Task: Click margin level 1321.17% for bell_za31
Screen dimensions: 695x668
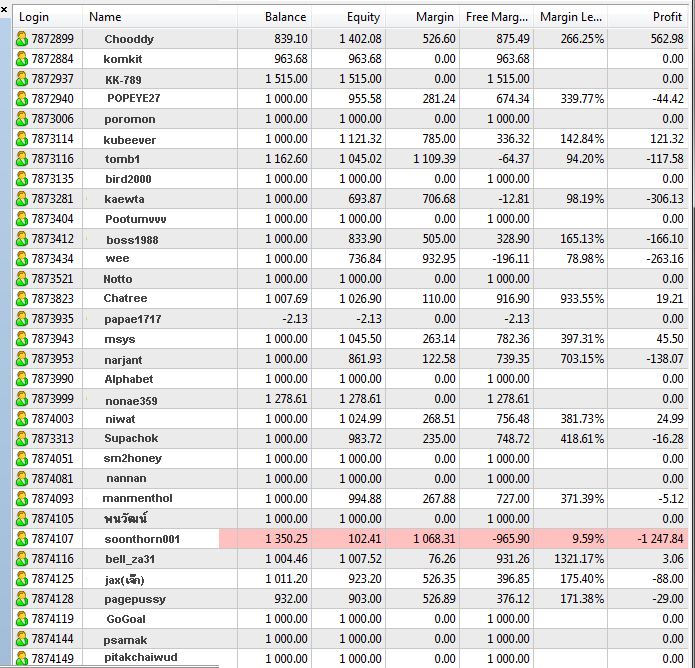Action: 579,559
